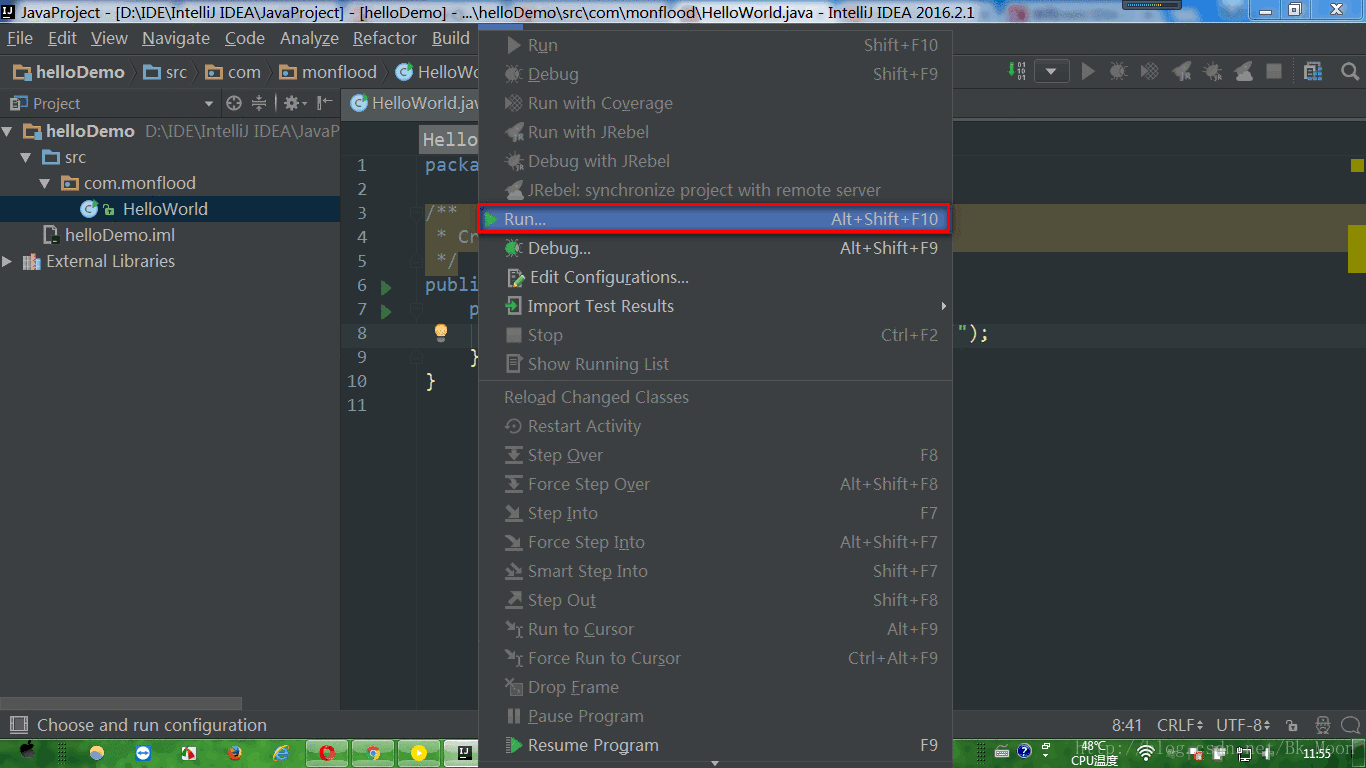Click the 8:41 caret position indicator

(x=1127, y=725)
